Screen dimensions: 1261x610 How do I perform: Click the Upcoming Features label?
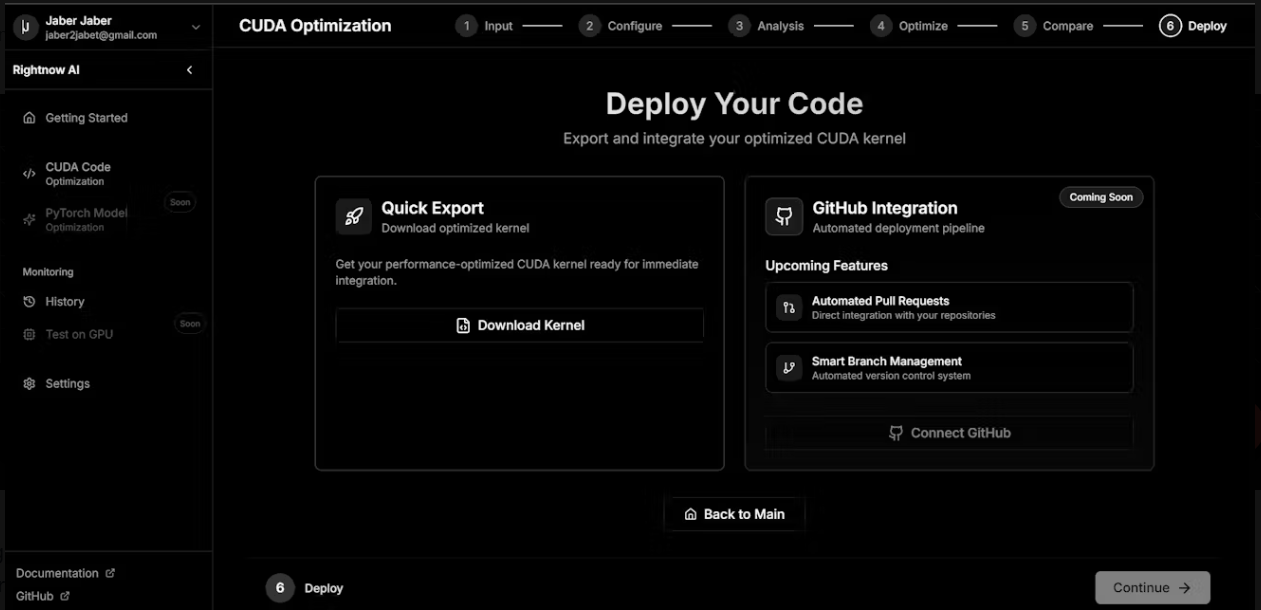point(827,266)
